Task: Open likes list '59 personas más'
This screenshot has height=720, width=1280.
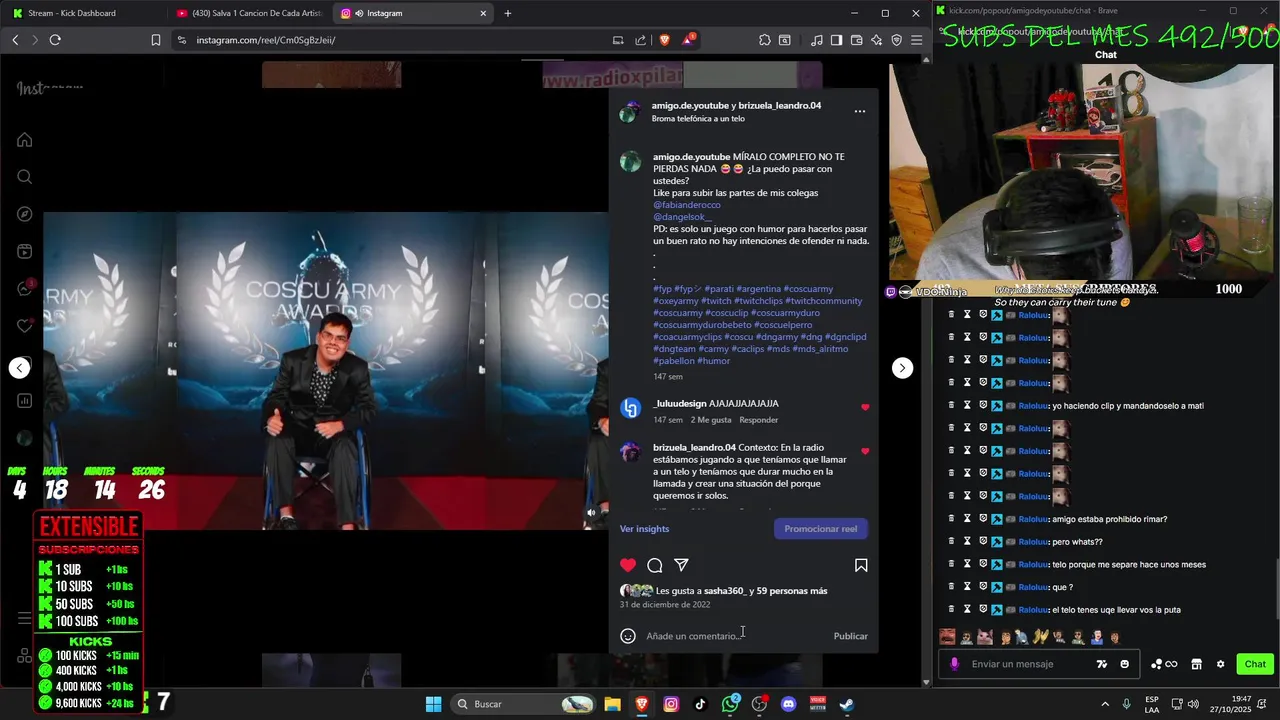Action: click(792, 591)
